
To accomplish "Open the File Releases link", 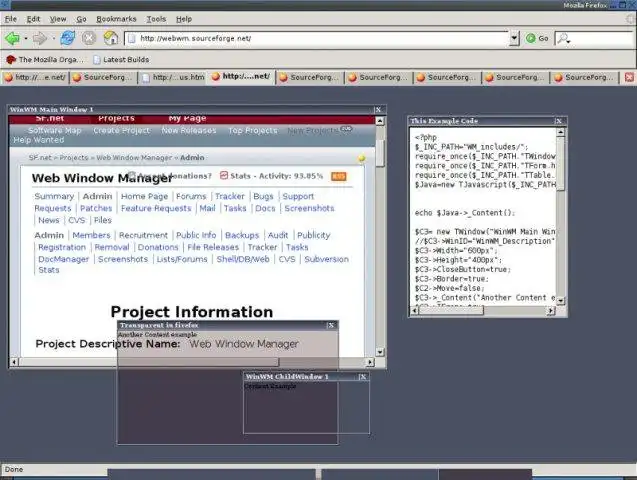I will tap(213, 247).
